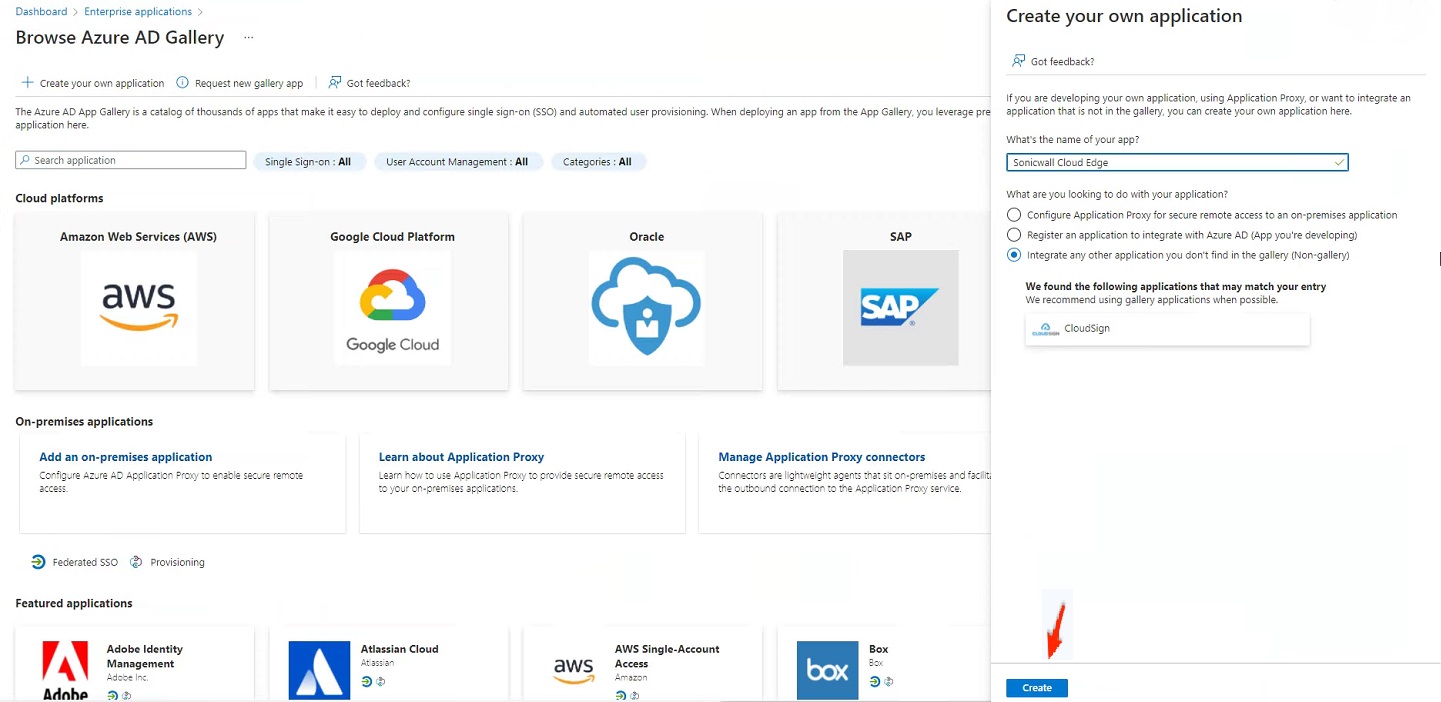Click the Box app logo
Screen dimensions: 1441x702
click(x=827, y=670)
